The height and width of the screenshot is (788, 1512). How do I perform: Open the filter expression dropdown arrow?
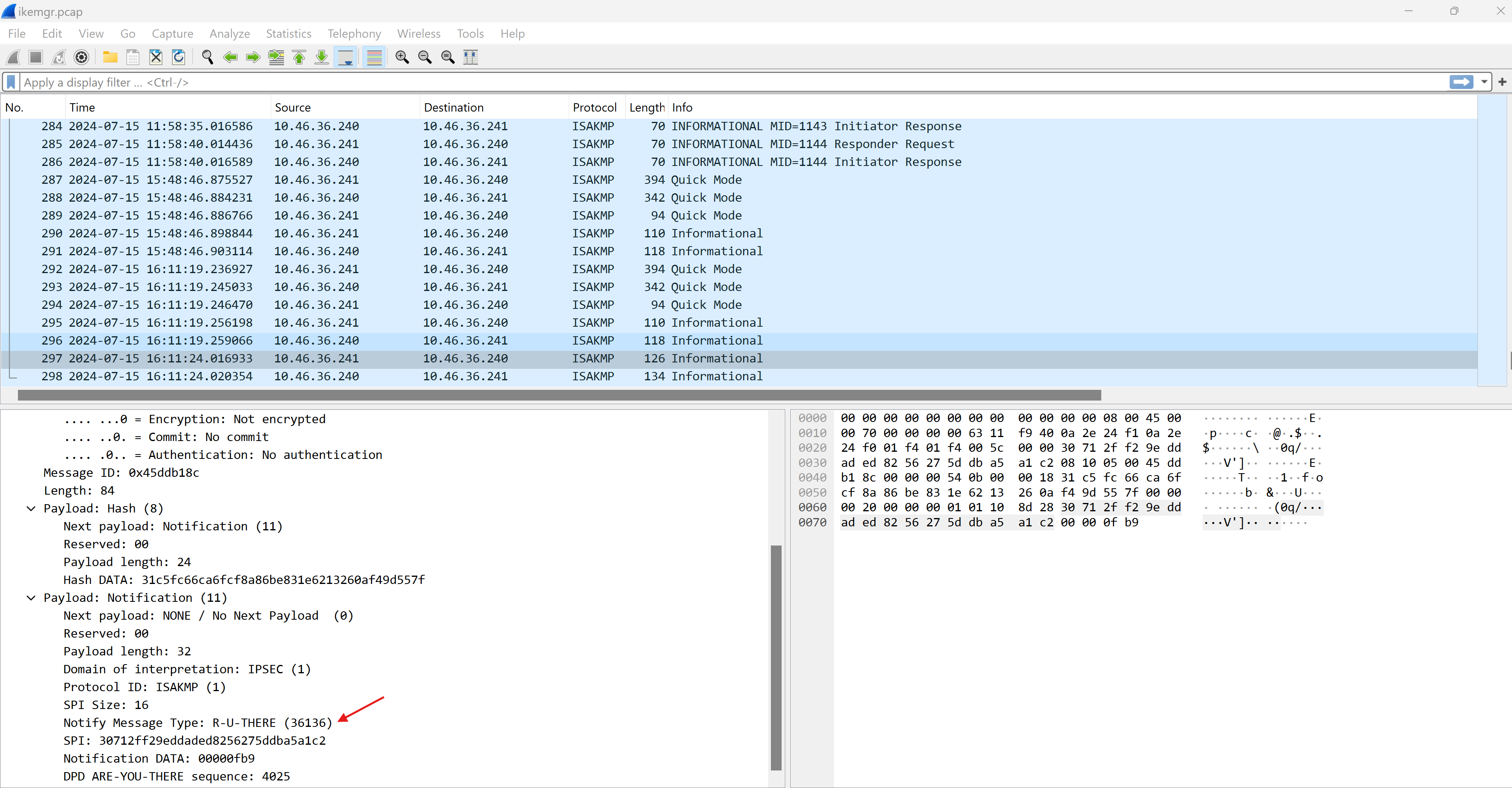[x=1485, y=82]
